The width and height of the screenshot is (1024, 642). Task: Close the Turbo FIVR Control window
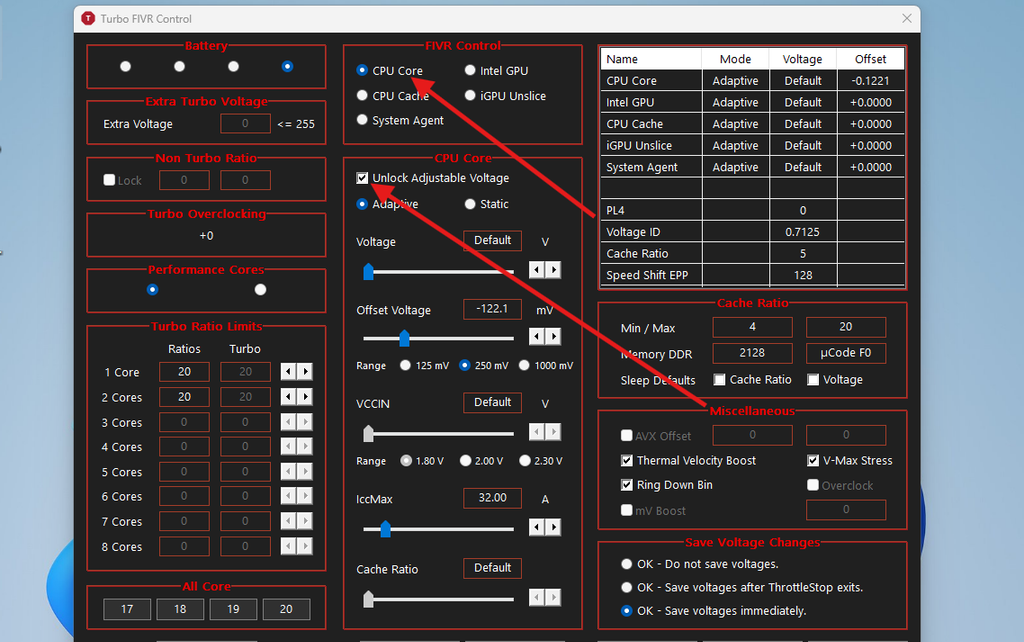pos(906,18)
